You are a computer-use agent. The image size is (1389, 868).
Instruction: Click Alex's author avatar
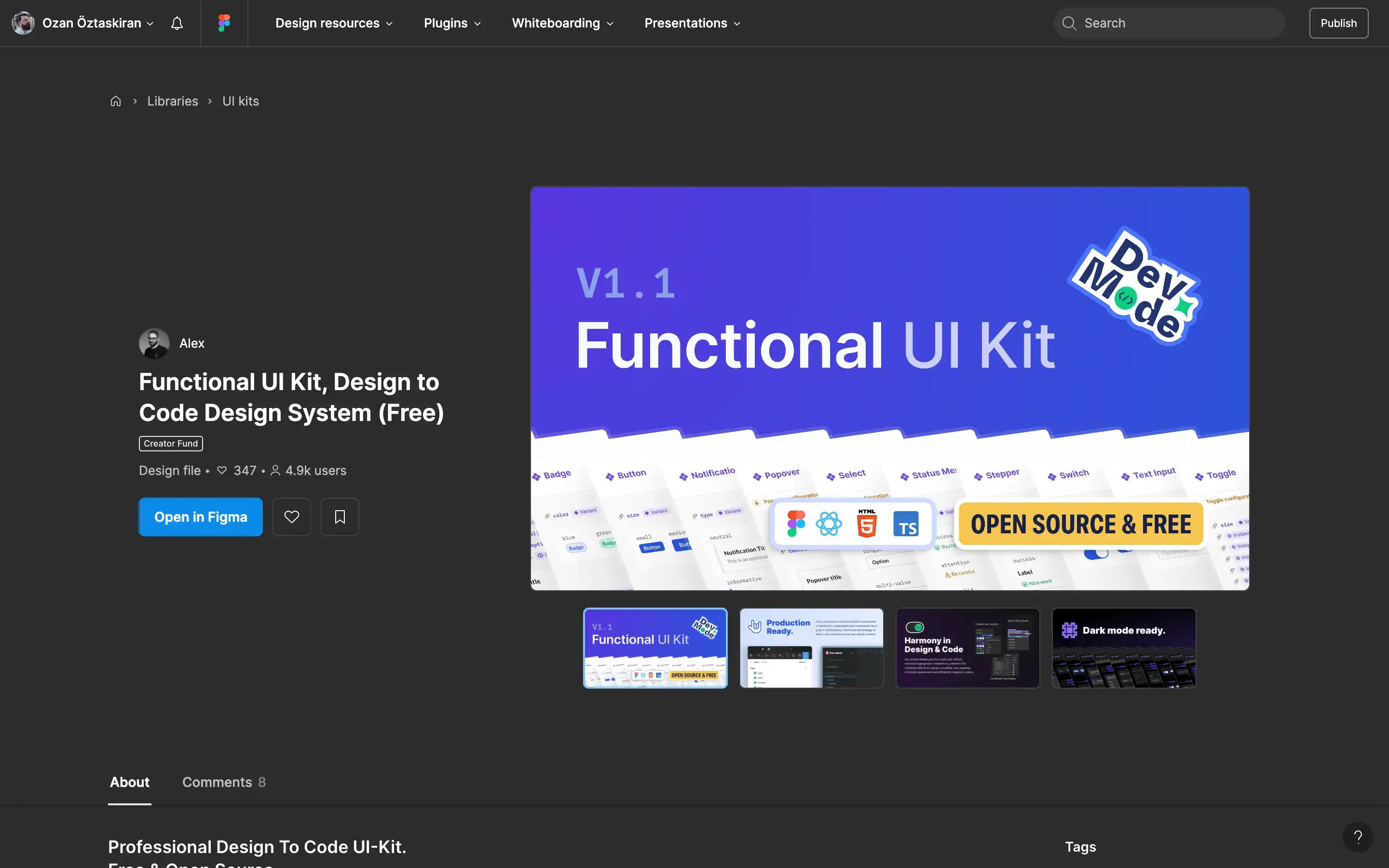coord(154,343)
